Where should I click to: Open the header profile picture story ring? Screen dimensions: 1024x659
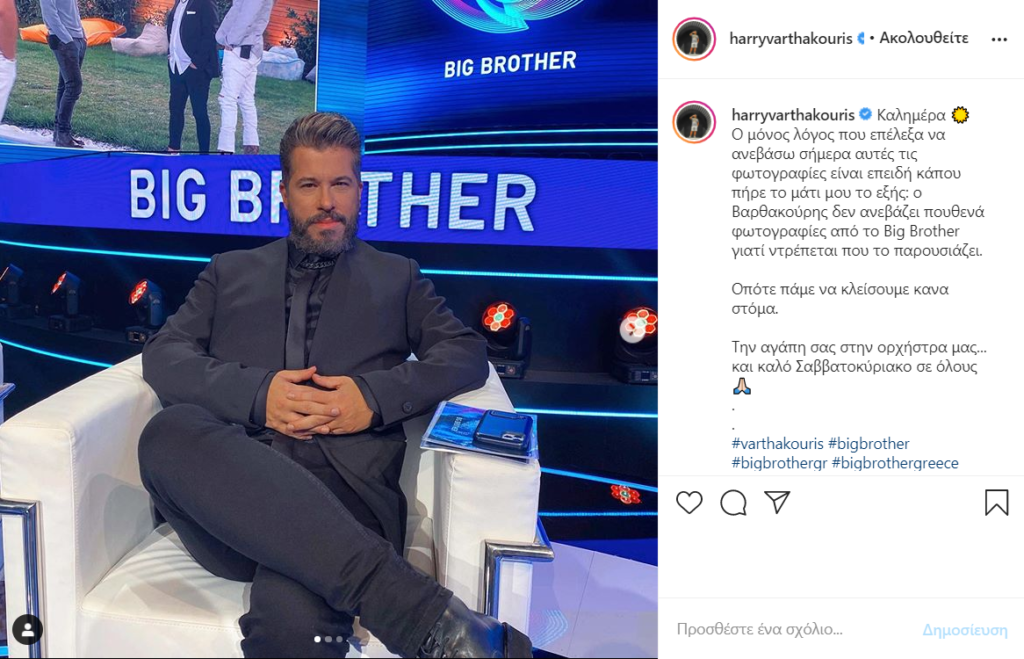[694, 39]
